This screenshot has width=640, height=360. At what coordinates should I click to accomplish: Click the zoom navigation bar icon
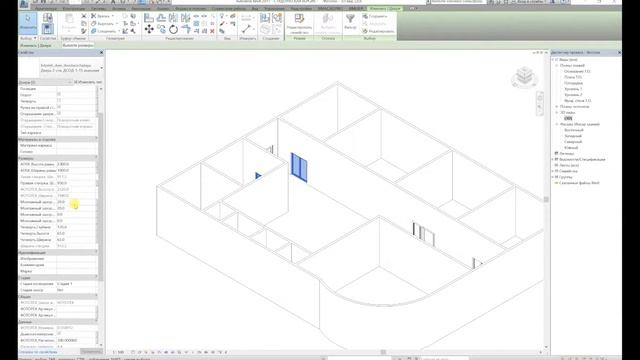pyautogui.click(x=540, y=107)
